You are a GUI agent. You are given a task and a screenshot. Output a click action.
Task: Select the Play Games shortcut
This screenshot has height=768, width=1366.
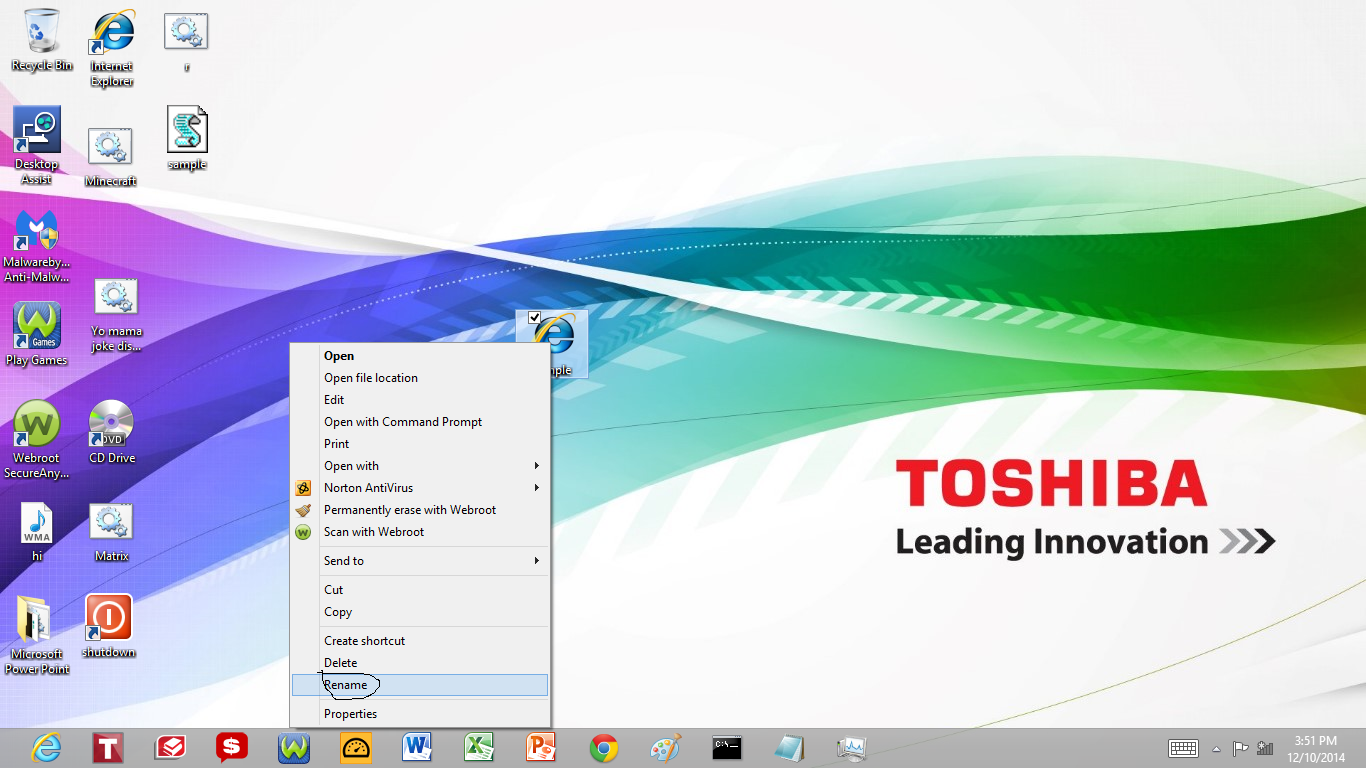point(37,334)
